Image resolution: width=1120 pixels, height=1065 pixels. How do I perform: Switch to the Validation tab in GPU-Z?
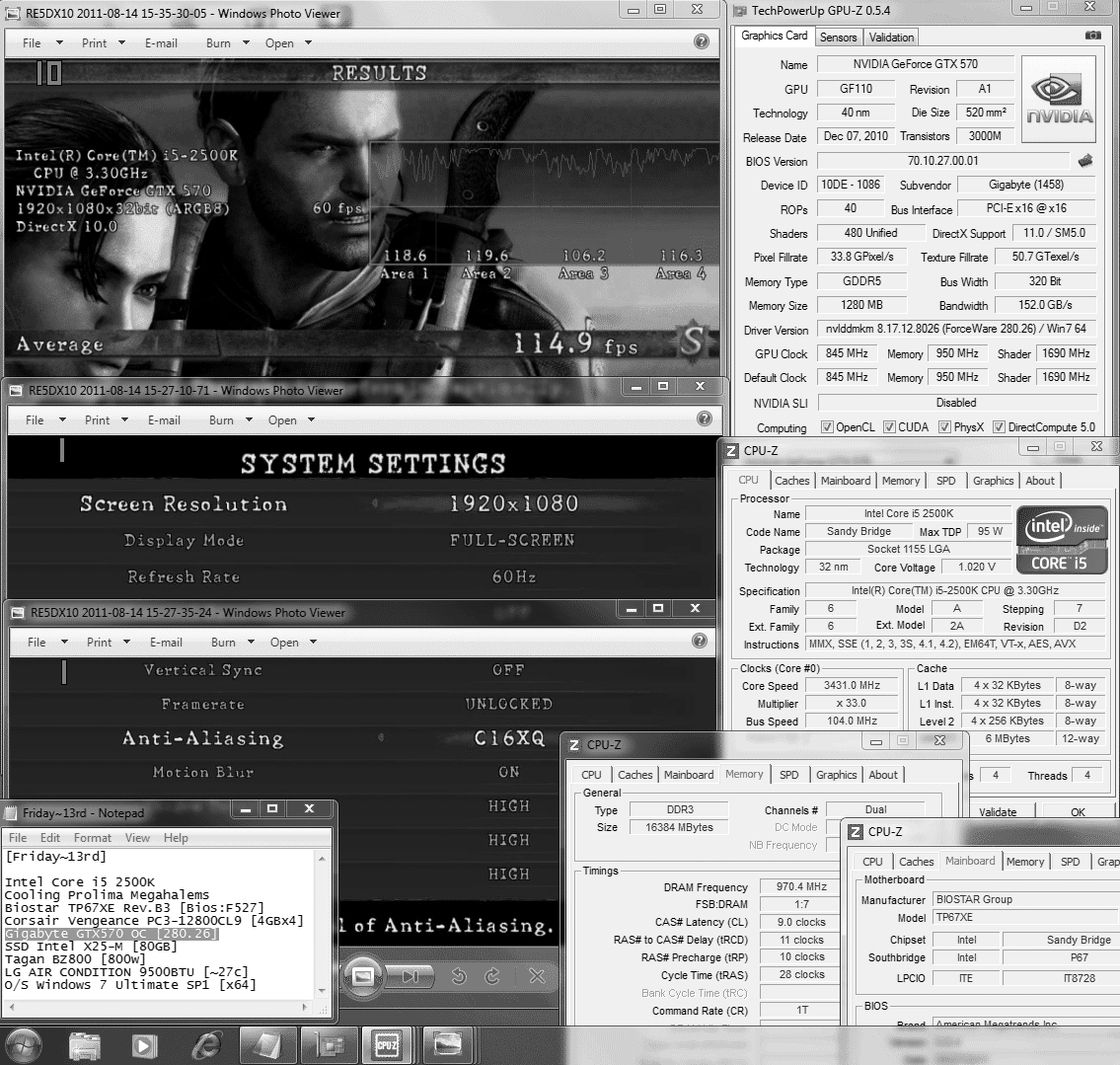pos(891,38)
